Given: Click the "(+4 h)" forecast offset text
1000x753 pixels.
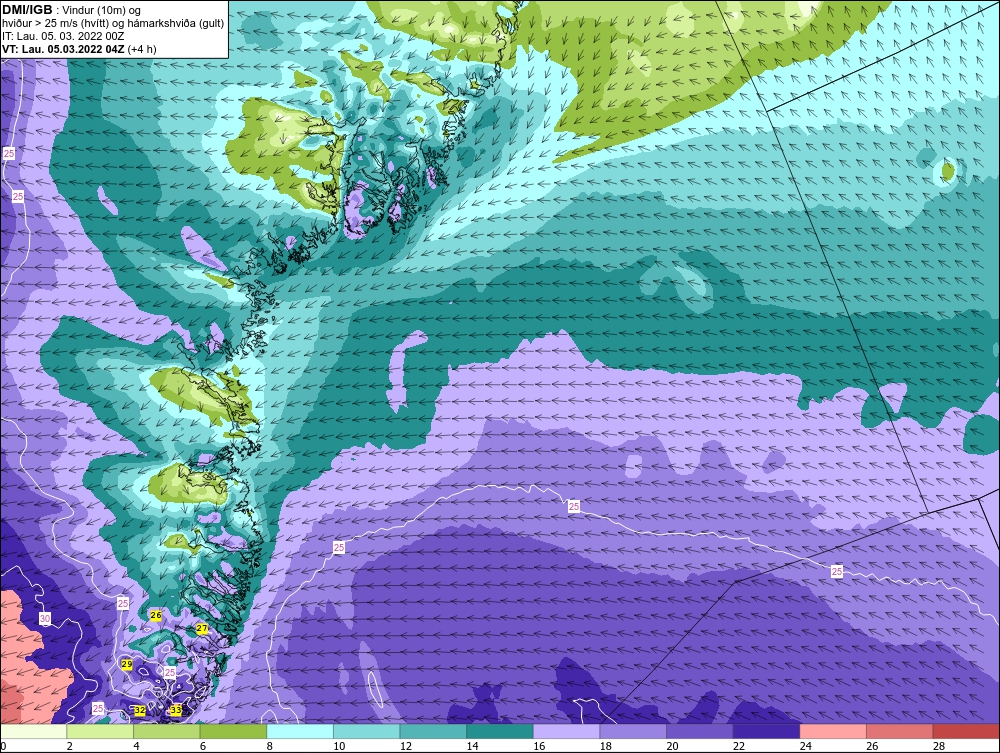Looking at the screenshot, I should [x=142, y=49].
